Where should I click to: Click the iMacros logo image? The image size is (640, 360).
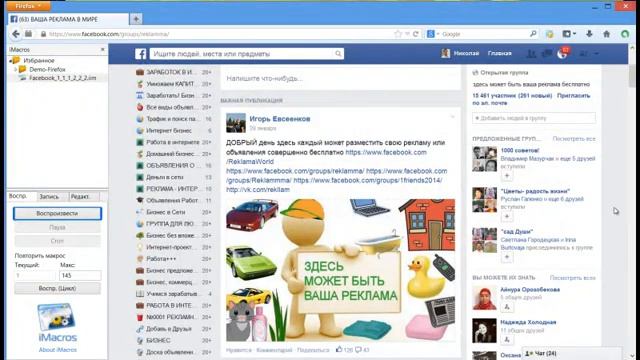[x=56, y=317]
